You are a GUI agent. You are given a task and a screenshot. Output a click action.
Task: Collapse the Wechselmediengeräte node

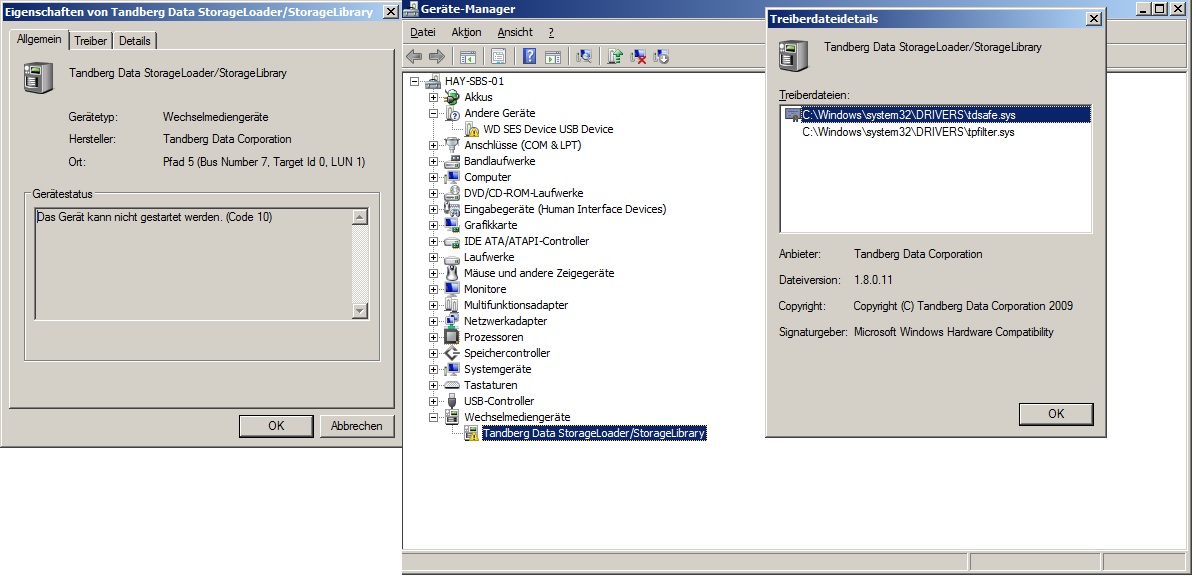pyautogui.click(x=433, y=417)
